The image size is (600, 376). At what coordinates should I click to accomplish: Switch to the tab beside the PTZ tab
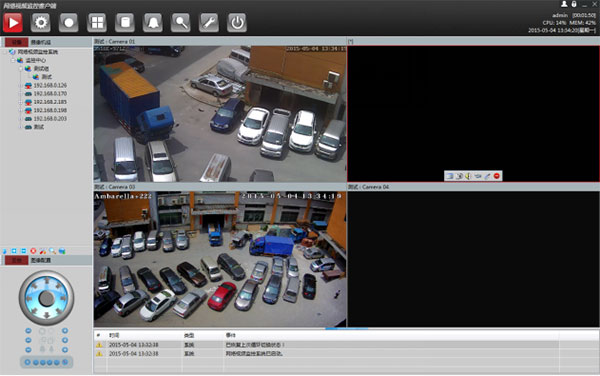pos(41,260)
